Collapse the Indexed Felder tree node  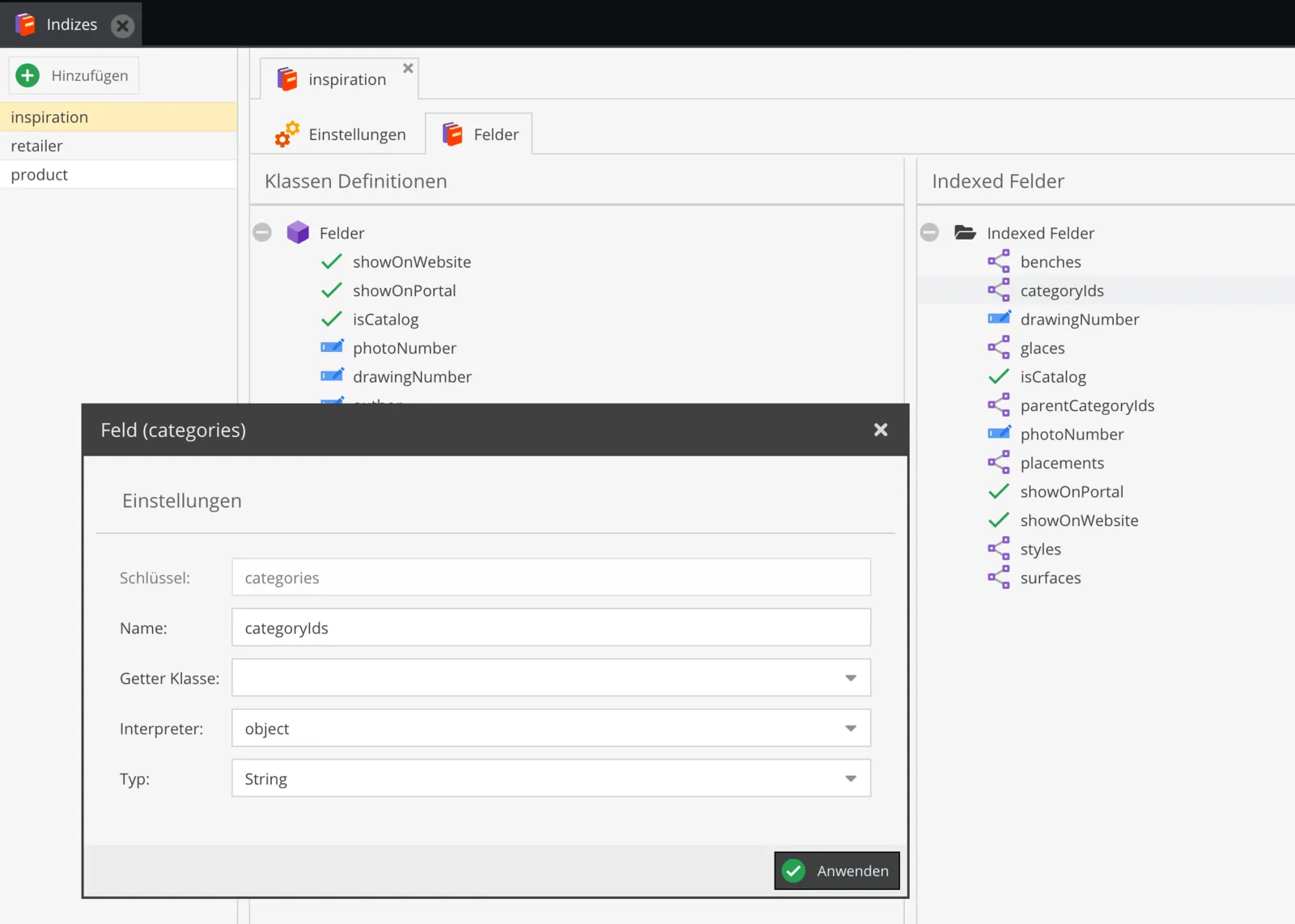[929, 233]
